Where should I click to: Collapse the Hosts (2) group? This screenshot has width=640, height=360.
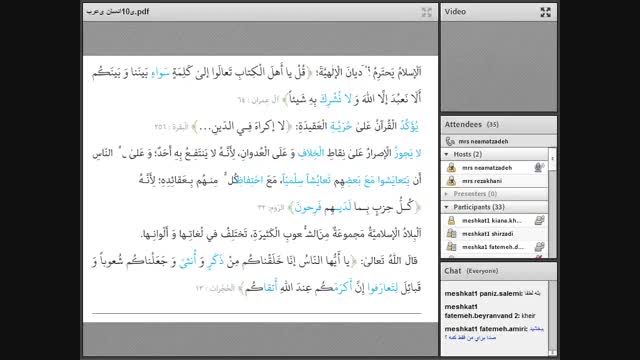(x=447, y=154)
